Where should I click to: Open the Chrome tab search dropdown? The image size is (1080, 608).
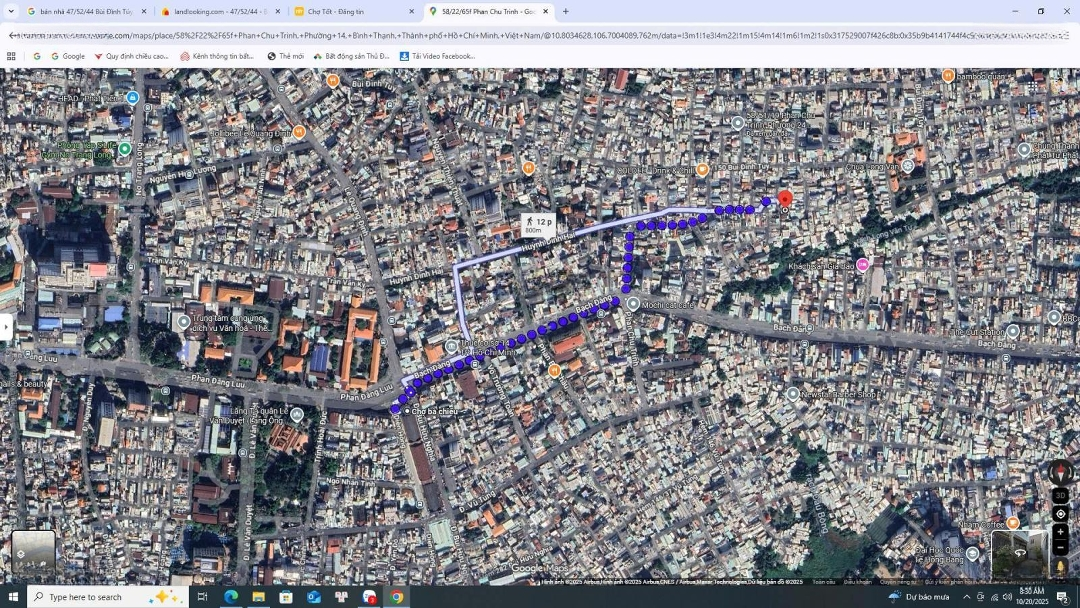12,12
